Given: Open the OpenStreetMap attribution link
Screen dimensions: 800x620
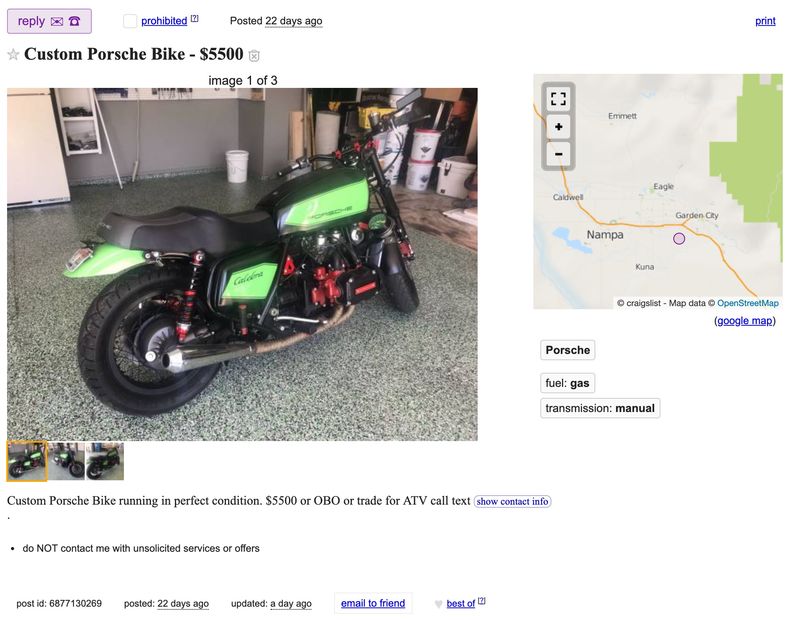Looking at the screenshot, I should point(747,303).
